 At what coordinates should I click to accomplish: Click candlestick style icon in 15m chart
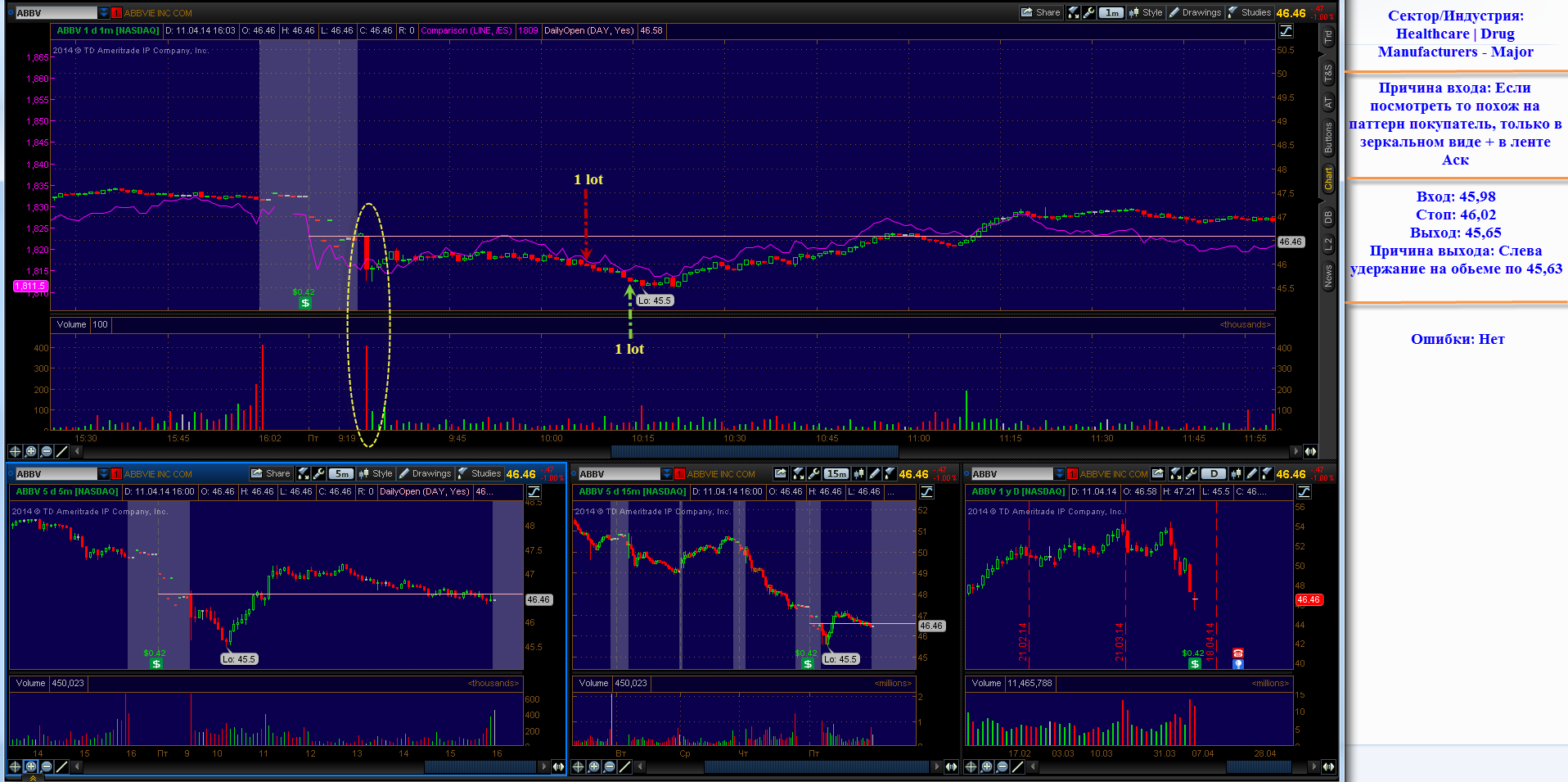coord(858,473)
